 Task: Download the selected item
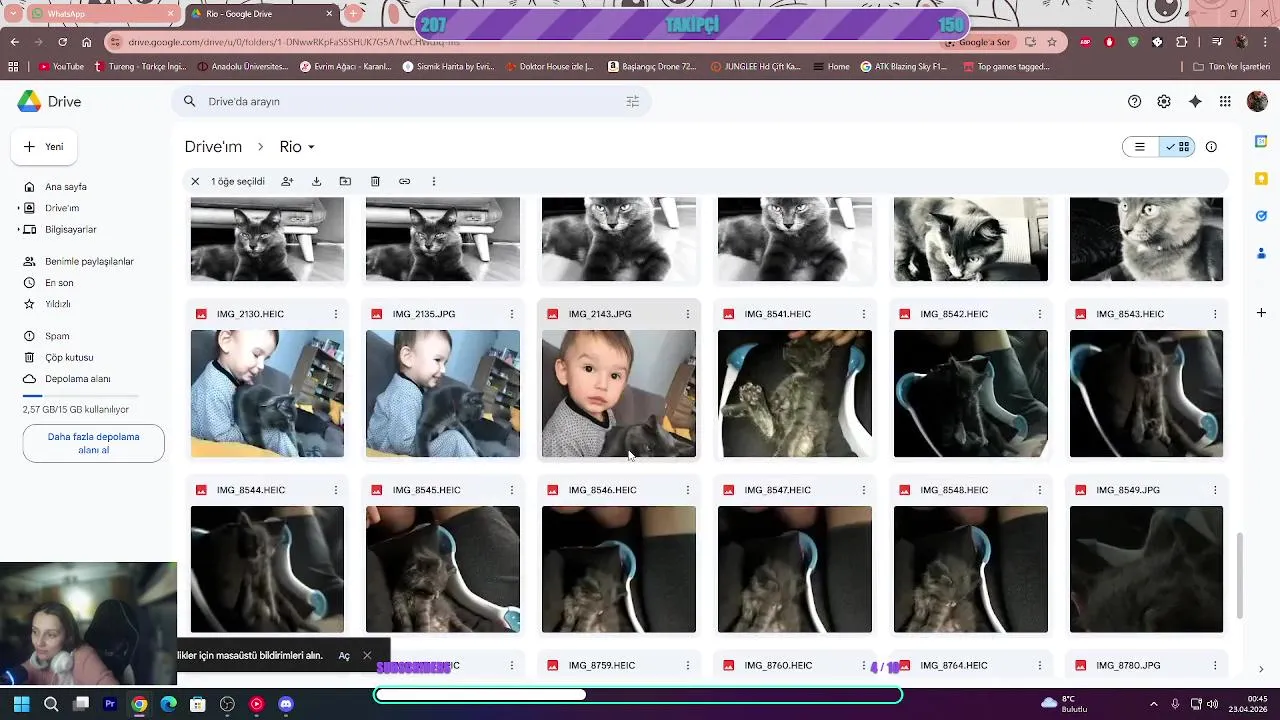pos(316,181)
